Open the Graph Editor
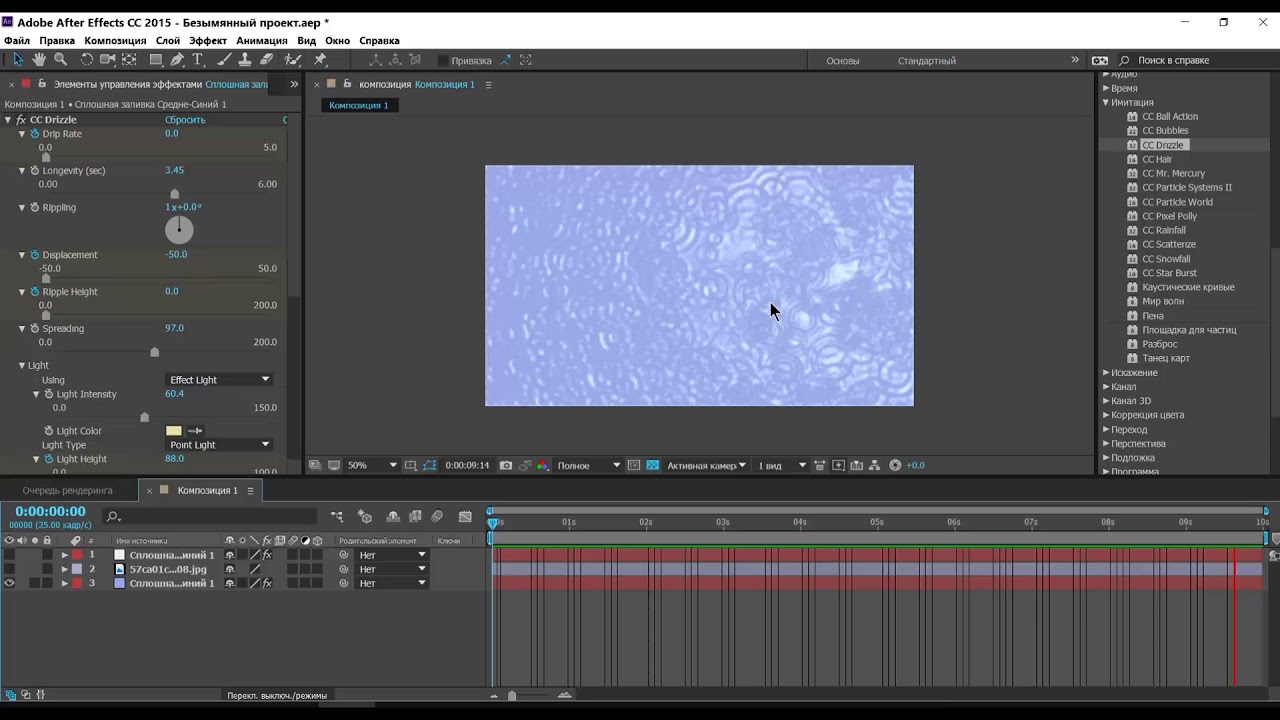This screenshot has width=1280, height=720. click(465, 517)
